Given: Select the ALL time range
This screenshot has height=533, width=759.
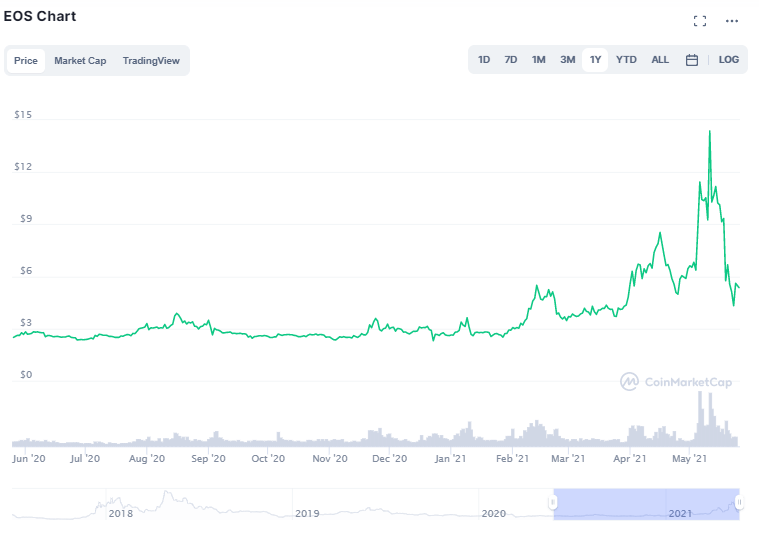Looking at the screenshot, I should point(660,60).
